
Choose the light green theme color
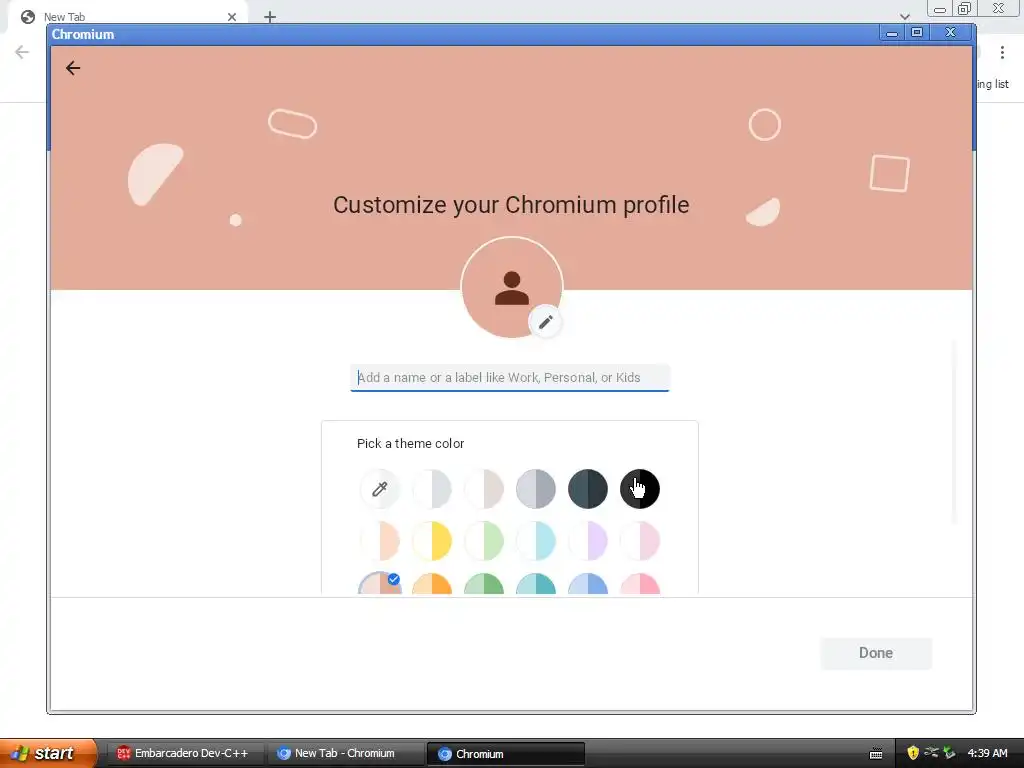484,541
